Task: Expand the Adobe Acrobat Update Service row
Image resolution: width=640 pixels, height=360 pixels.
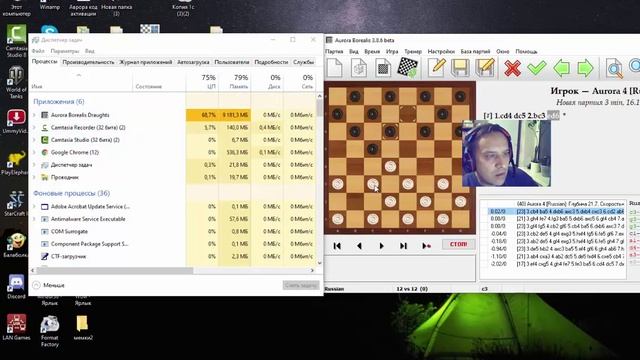Action: coord(35,207)
